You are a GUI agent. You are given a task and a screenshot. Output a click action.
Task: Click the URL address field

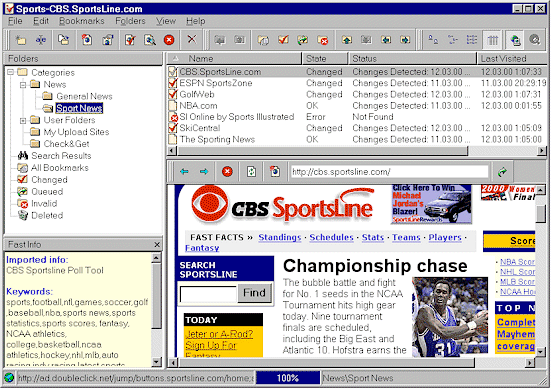389,172
